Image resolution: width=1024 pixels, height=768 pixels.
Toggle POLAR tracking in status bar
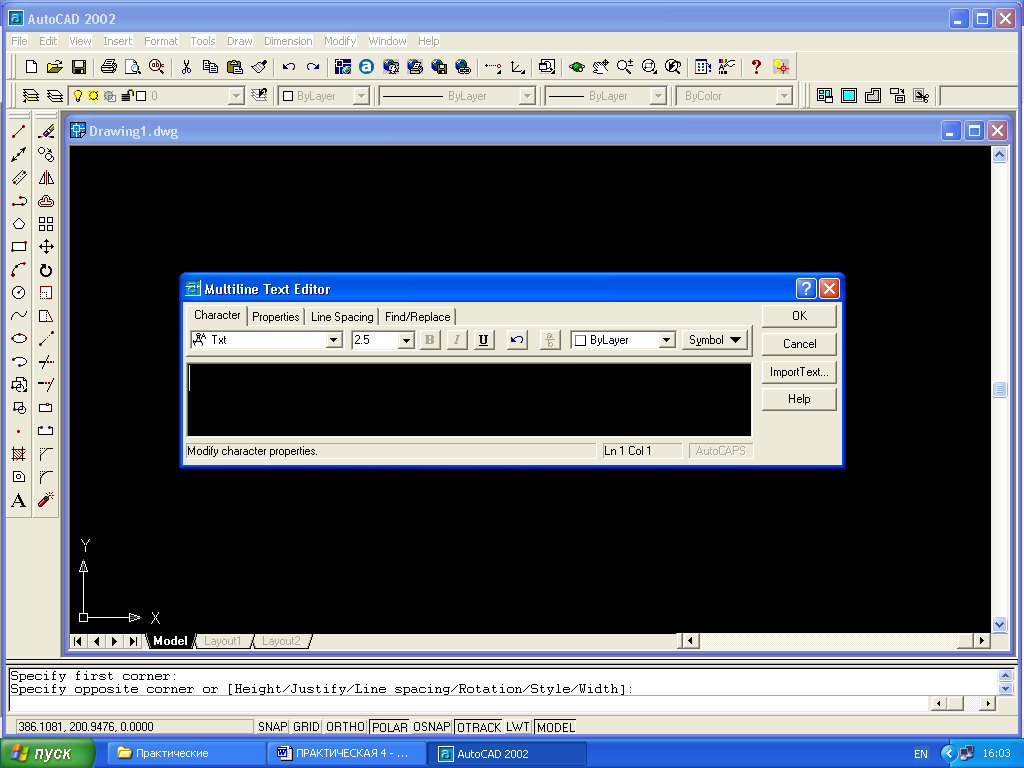coord(389,727)
